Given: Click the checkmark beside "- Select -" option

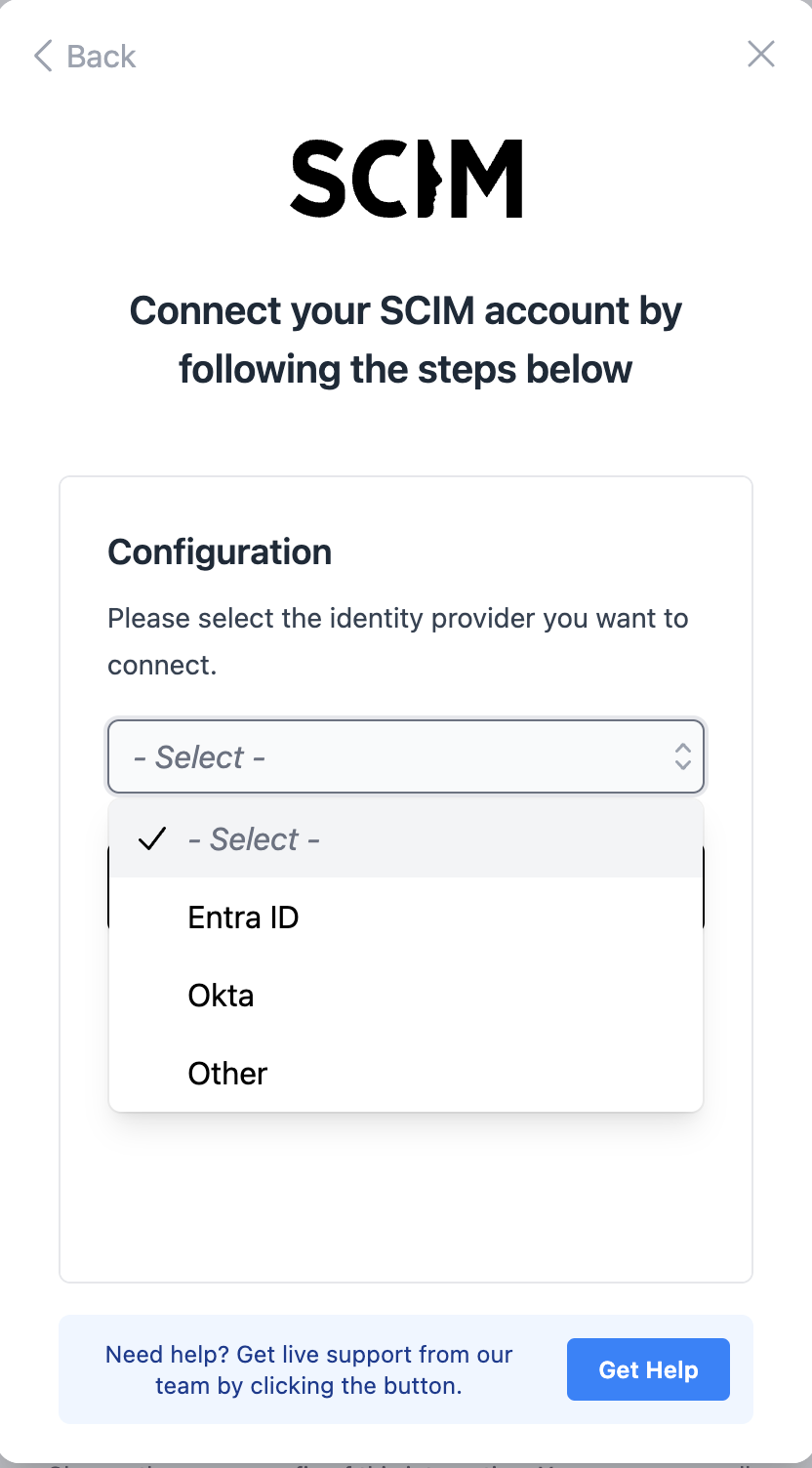Looking at the screenshot, I should 153,839.
